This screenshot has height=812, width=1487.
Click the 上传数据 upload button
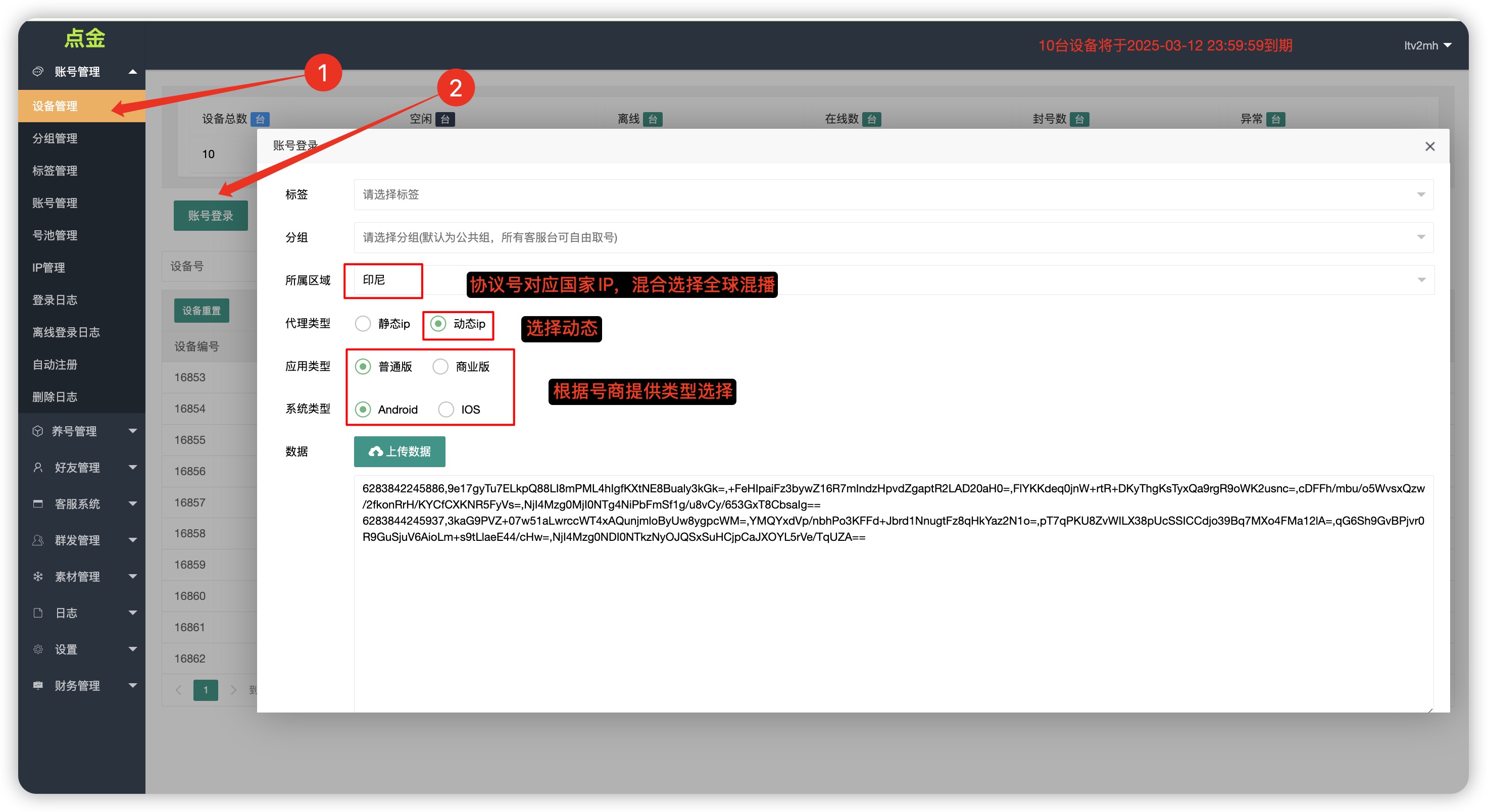point(400,451)
